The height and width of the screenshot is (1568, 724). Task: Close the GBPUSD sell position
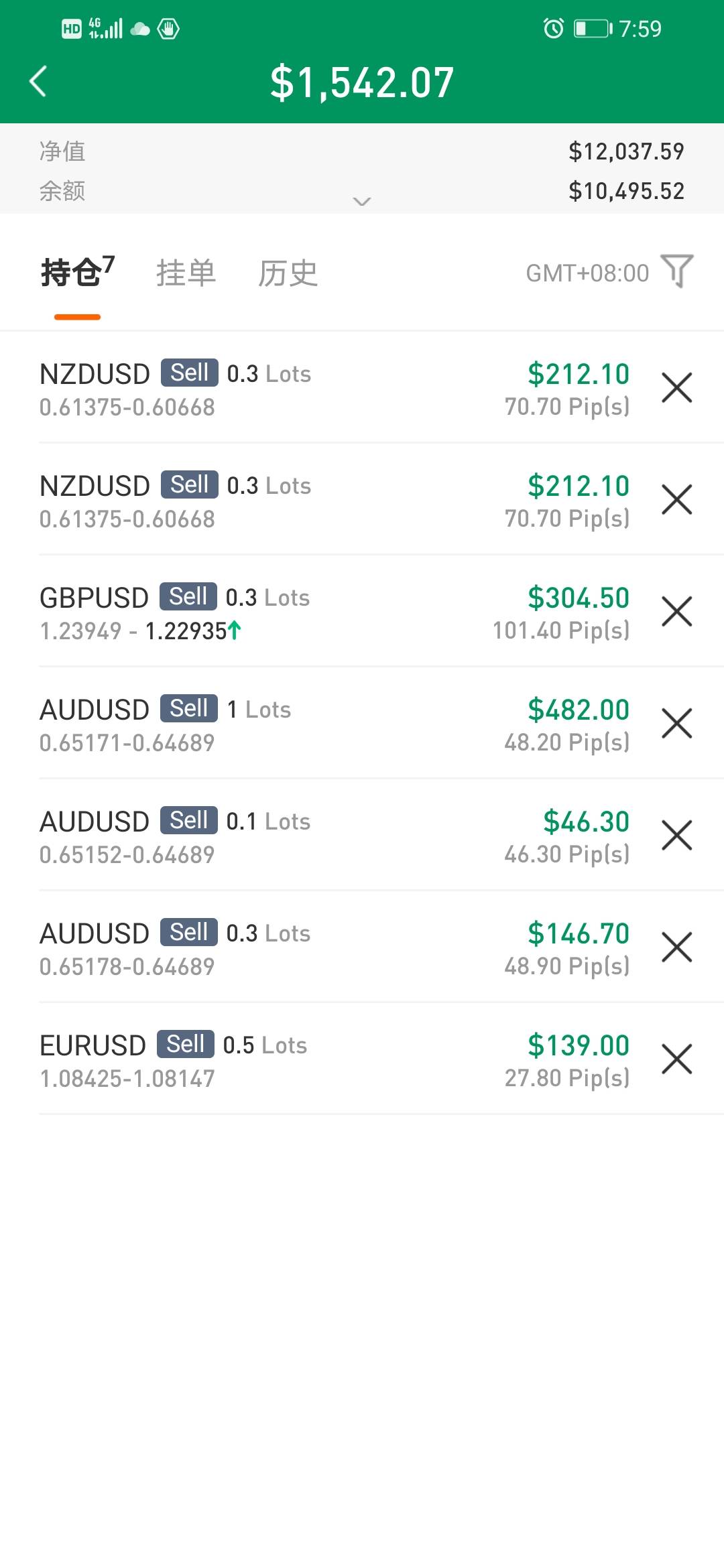coord(676,612)
